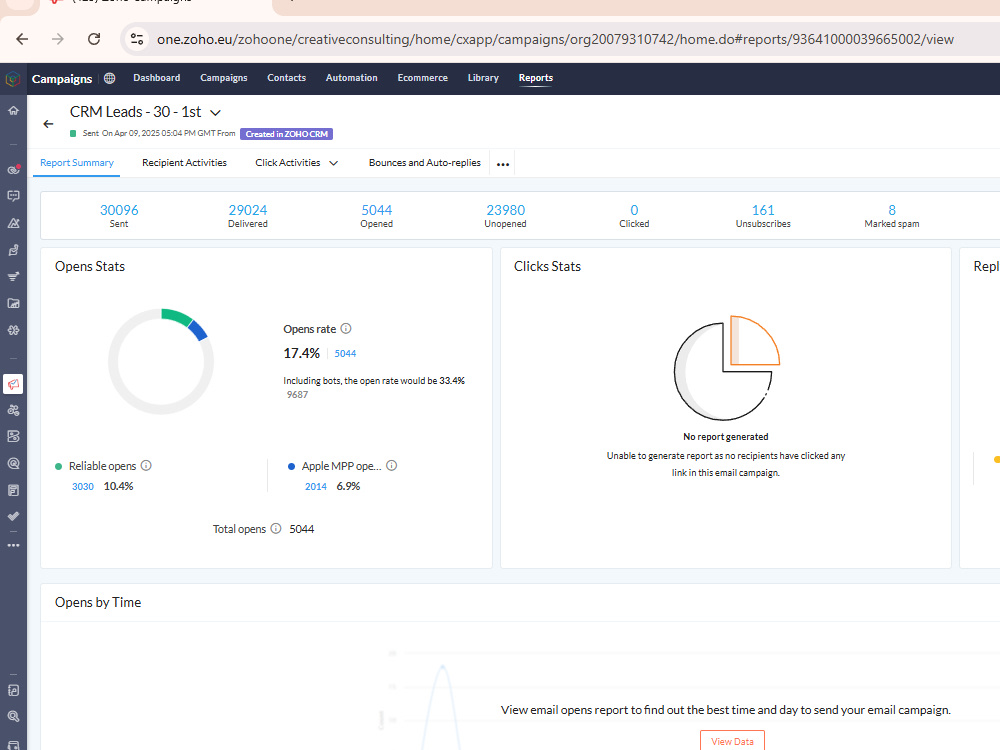The image size is (1000, 750).
Task: Click the 23980 Unopened count
Action: 506,210
